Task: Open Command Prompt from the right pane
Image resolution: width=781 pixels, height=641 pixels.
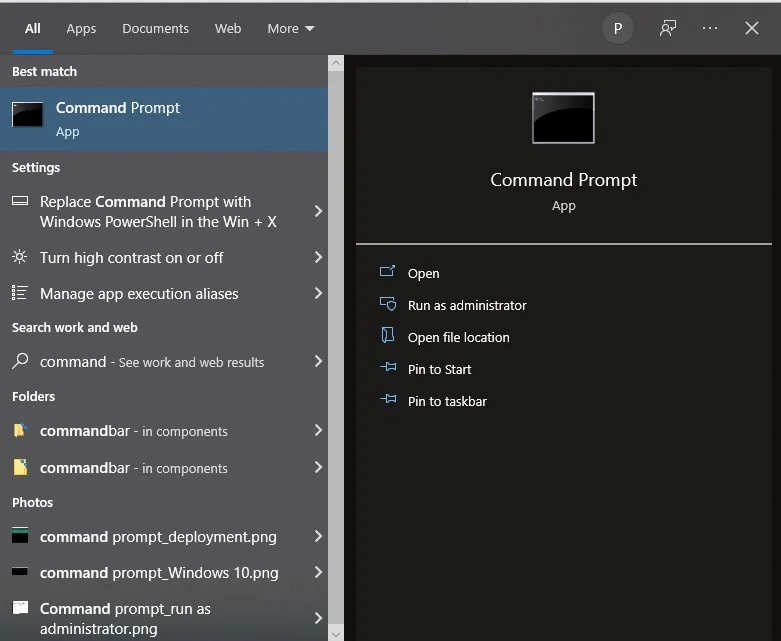Action: tap(423, 273)
